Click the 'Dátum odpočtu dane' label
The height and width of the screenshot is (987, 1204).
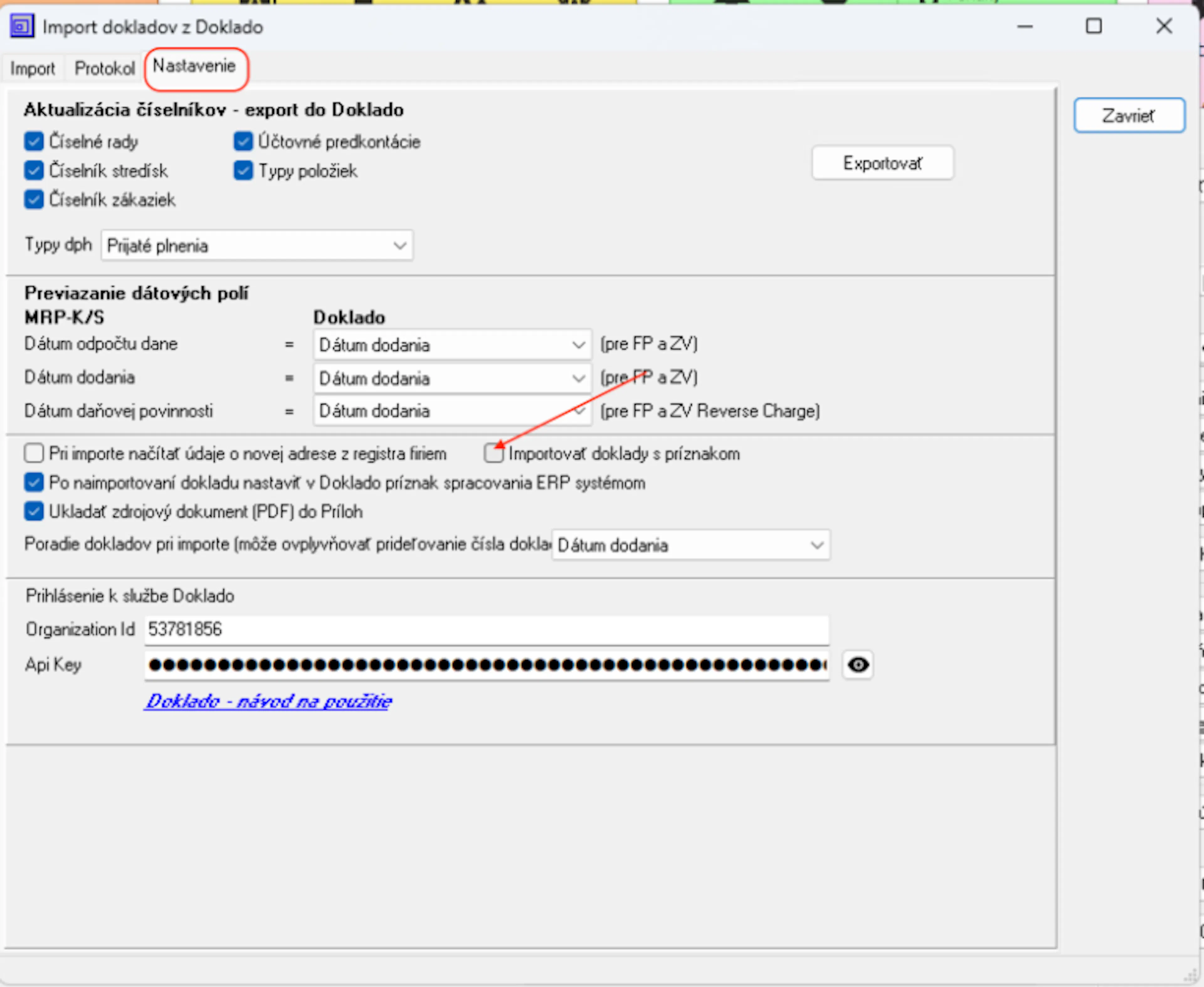click(x=101, y=344)
